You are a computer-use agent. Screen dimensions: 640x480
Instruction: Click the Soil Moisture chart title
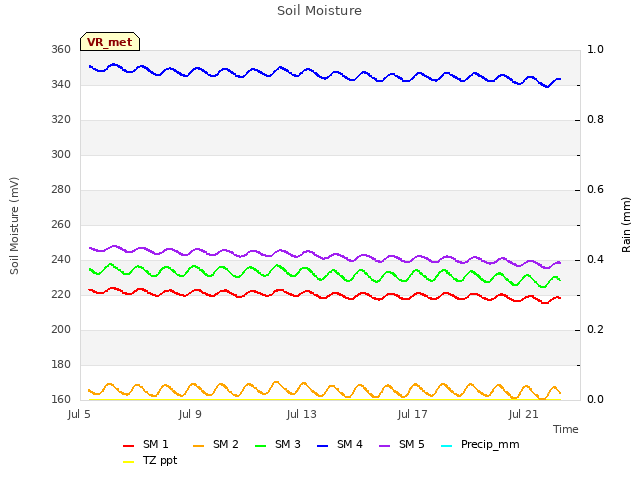click(319, 11)
